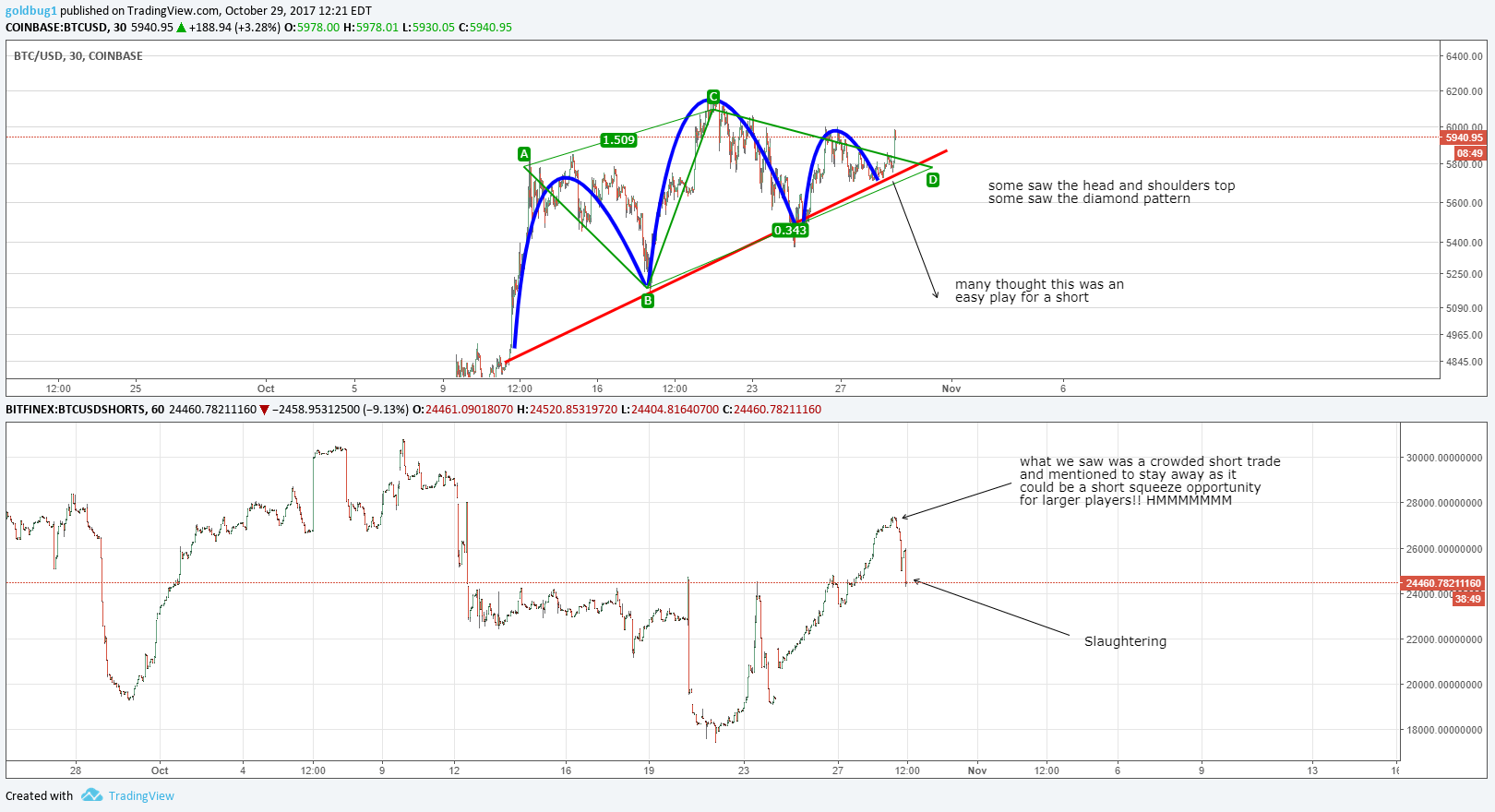The width and height of the screenshot is (1495, 812).
Task: Select the green point B marker
Action: [x=648, y=301]
